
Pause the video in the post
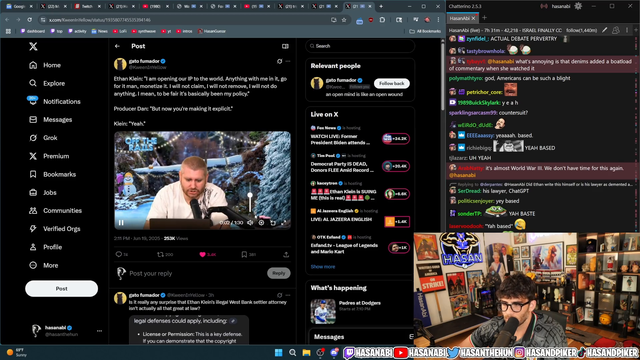tap(121, 222)
